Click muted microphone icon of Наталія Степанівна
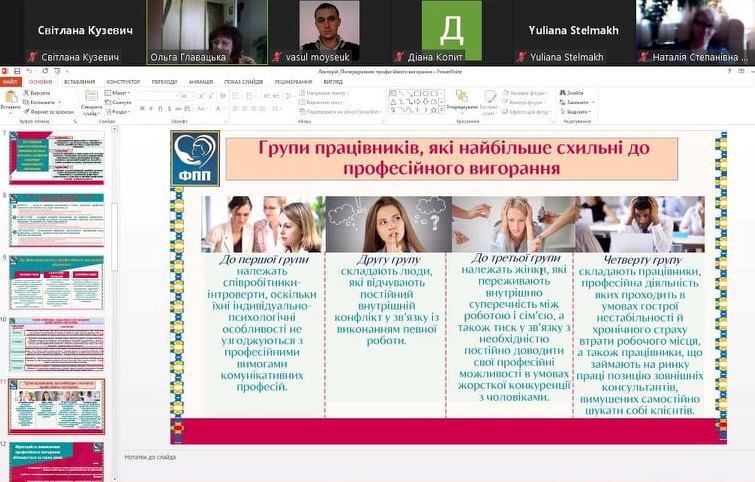 click(x=643, y=57)
